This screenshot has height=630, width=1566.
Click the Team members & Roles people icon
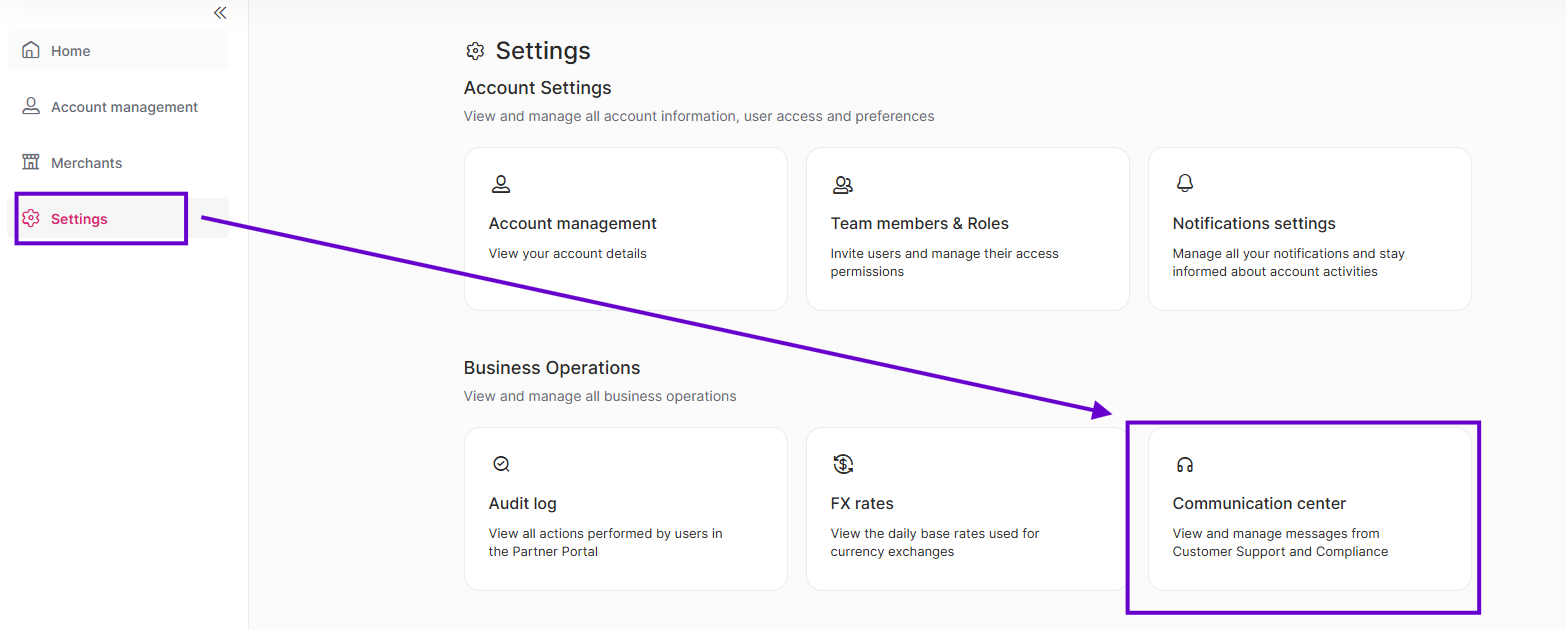[843, 184]
